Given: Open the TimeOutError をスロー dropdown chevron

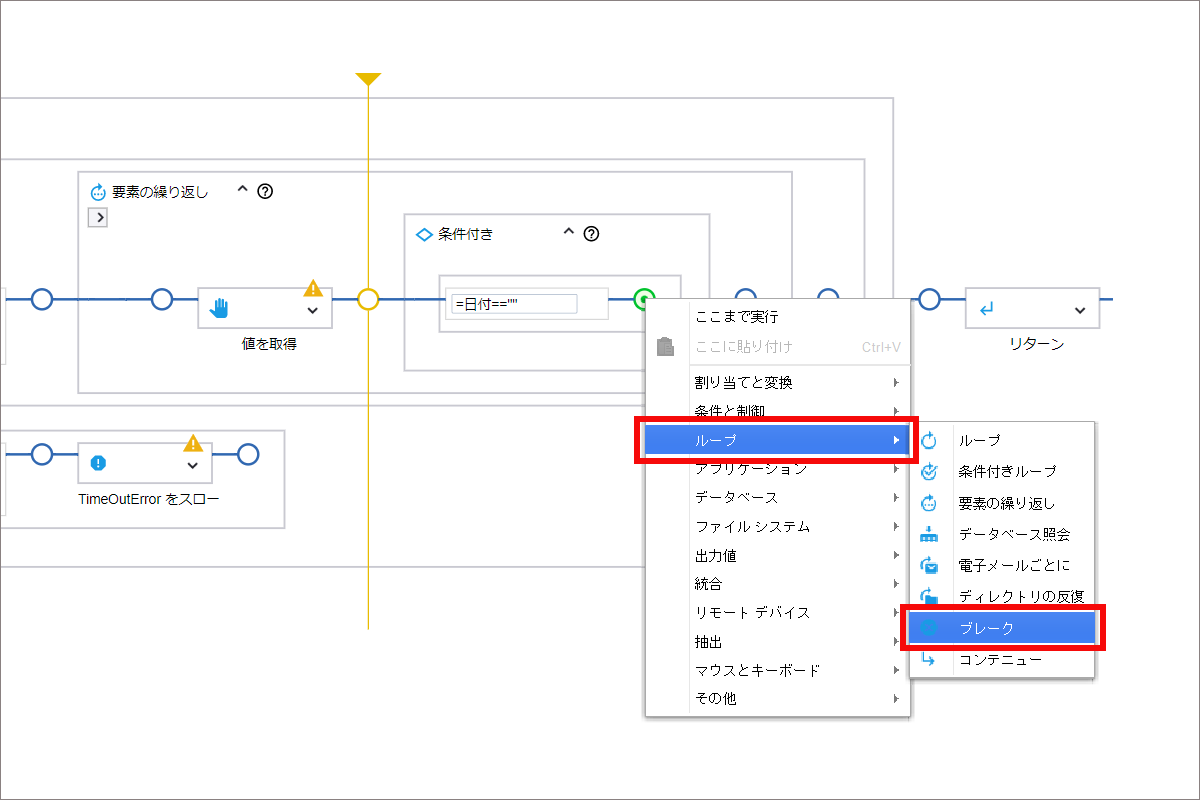Looking at the screenshot, I should click(193, 465).
